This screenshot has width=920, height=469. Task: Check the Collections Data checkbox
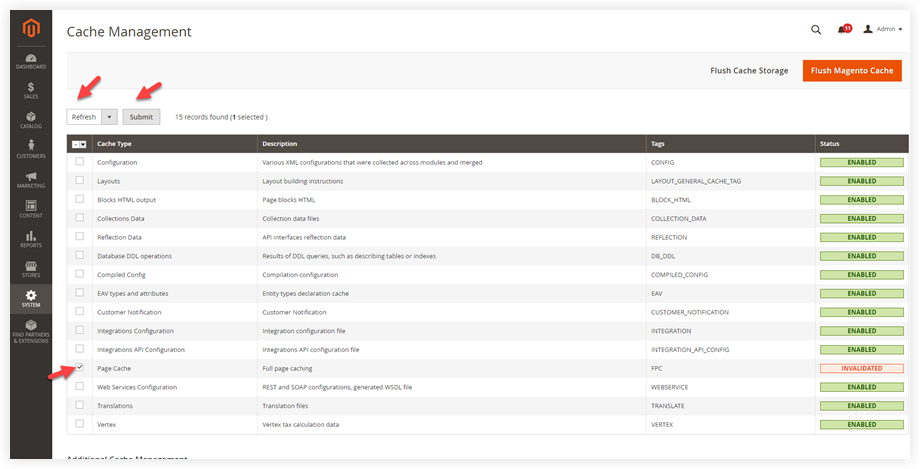click(x=80, y=218)
